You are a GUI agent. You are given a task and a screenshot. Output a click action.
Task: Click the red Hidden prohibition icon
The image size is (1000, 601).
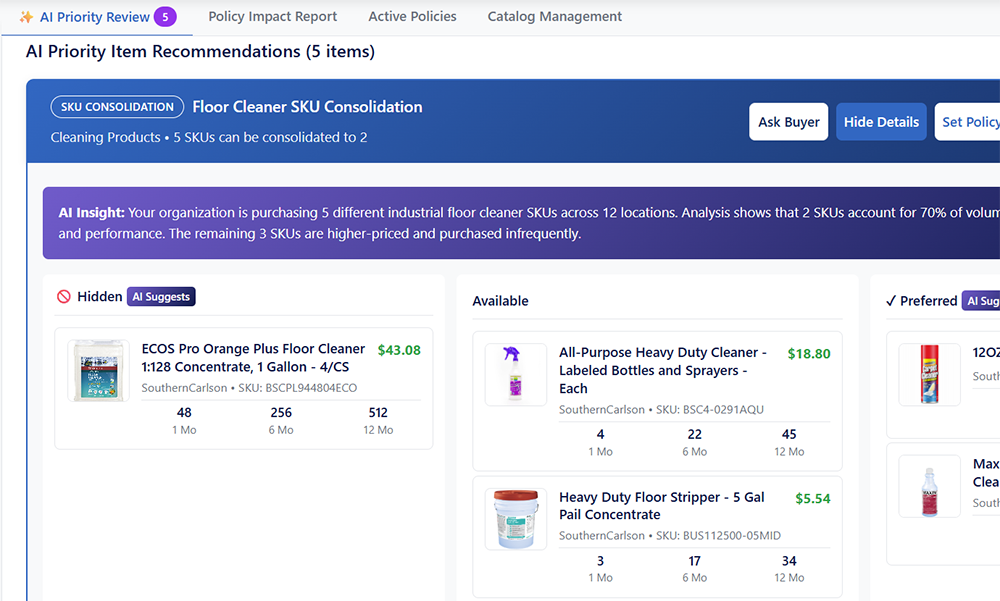coord(64,297)
